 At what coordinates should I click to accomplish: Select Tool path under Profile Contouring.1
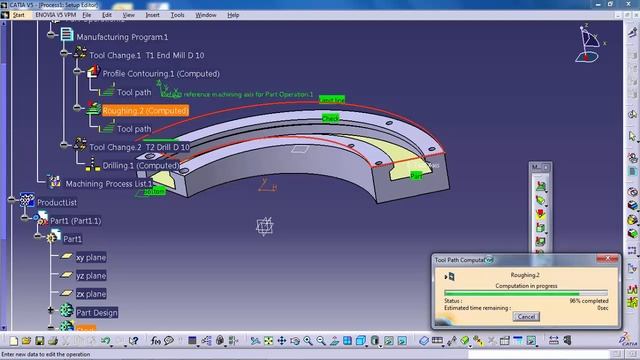pos(134,93)
